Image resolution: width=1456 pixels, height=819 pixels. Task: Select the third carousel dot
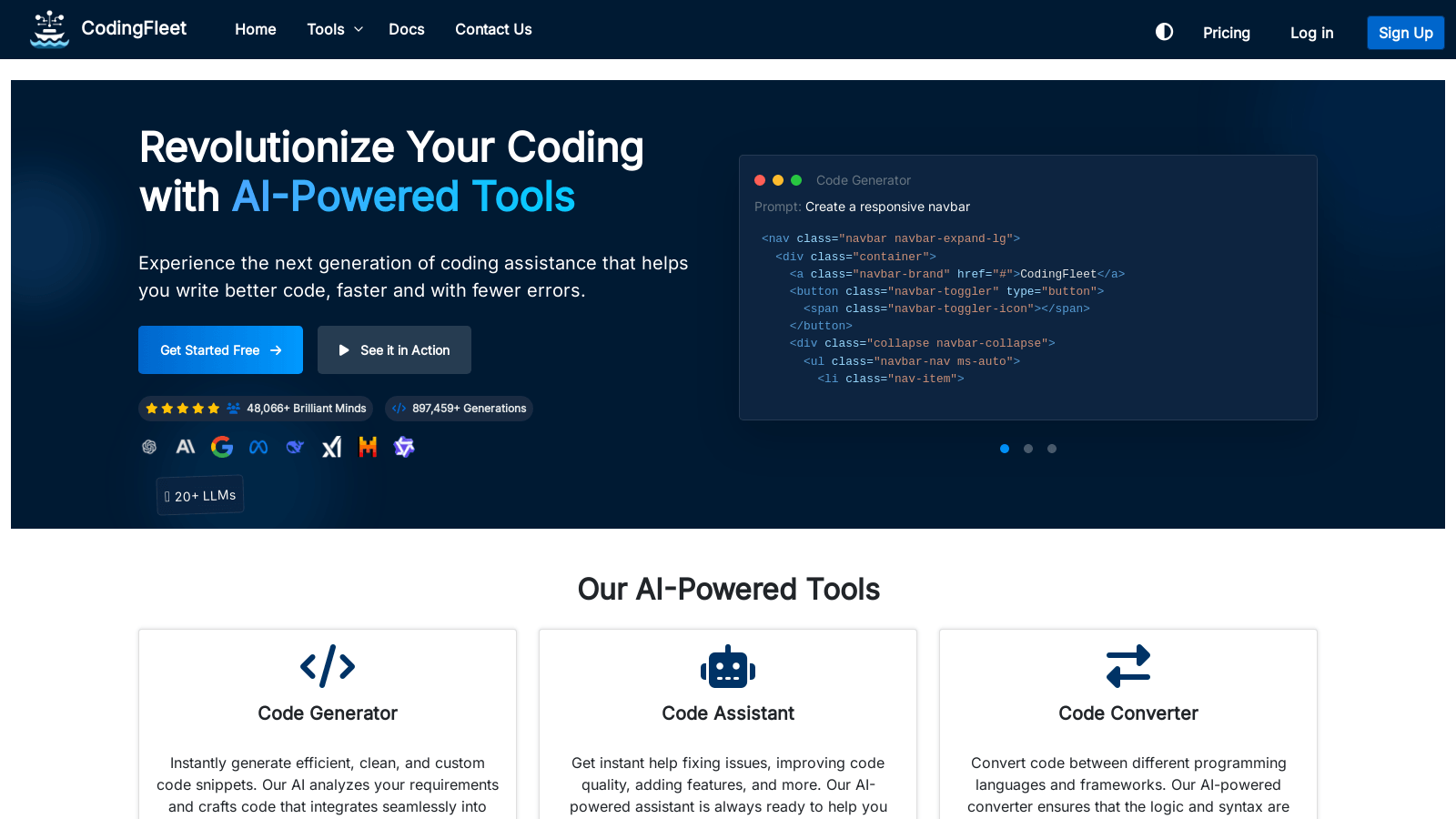tap(1052, 449)
